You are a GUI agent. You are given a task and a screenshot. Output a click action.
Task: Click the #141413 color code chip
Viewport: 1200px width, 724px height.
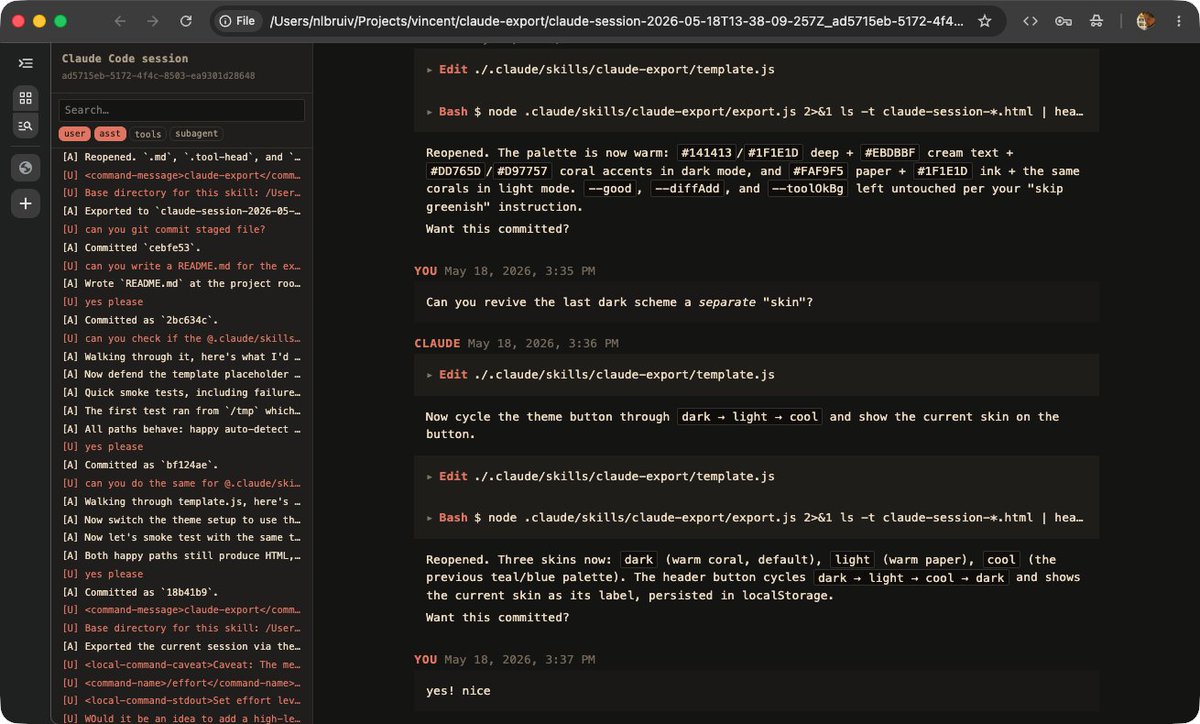[x=706, y=153]
